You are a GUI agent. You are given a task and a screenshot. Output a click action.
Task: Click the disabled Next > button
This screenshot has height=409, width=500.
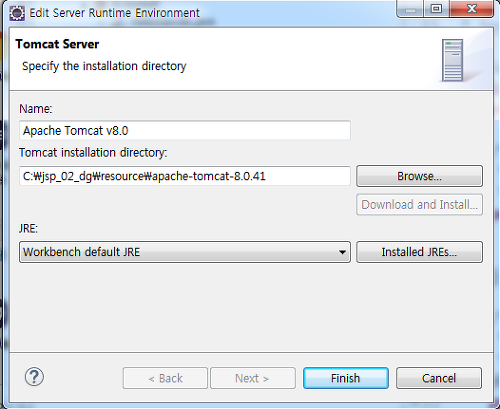coord(253,378)
